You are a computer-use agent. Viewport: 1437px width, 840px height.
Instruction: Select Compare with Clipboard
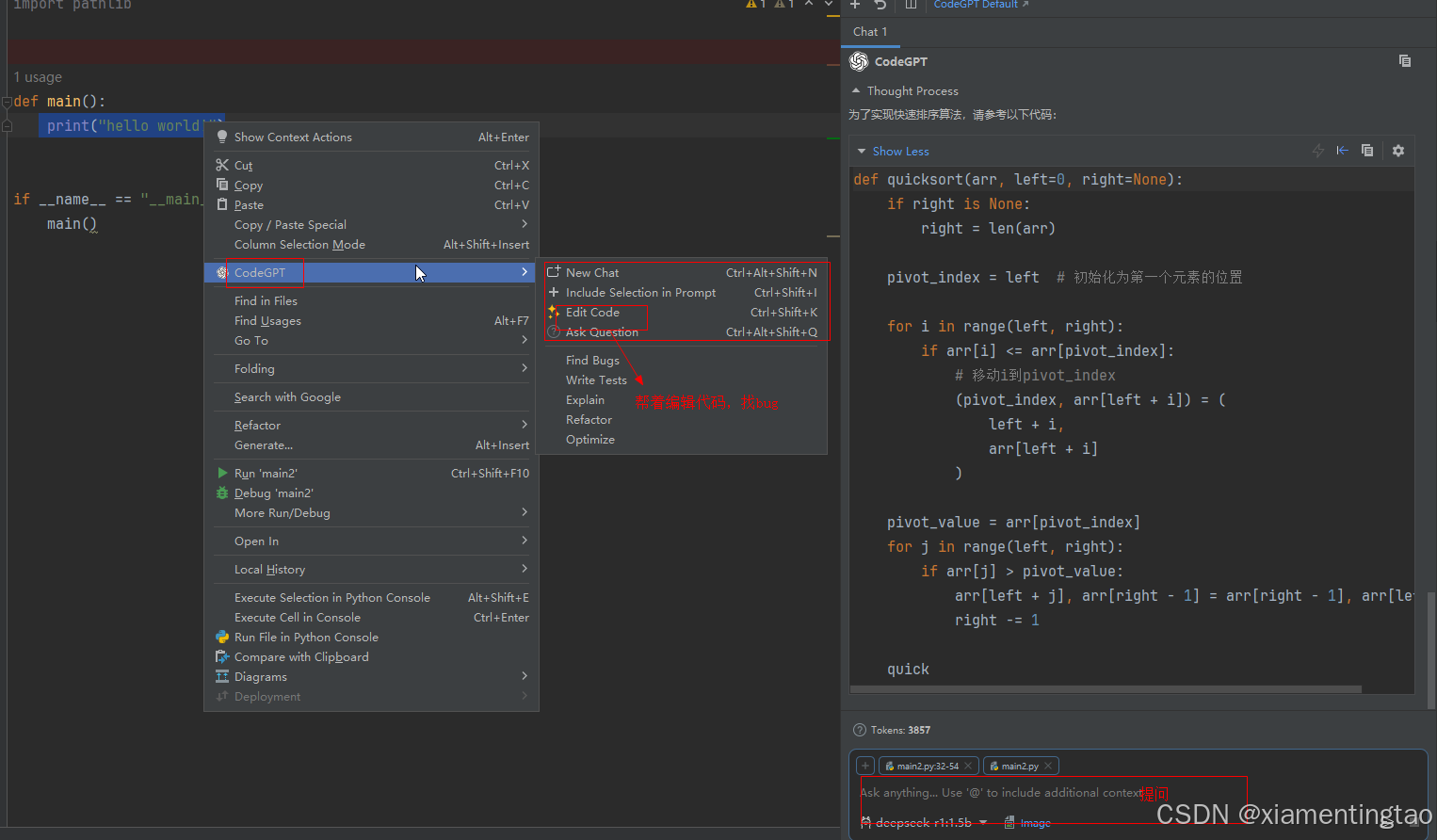point(372,657)
